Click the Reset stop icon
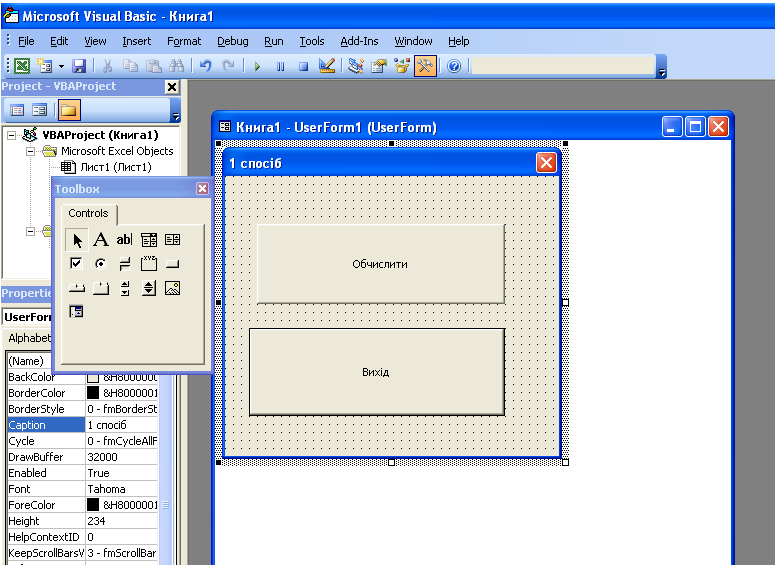This screenshot has height=565, width=775. point(303,66)
